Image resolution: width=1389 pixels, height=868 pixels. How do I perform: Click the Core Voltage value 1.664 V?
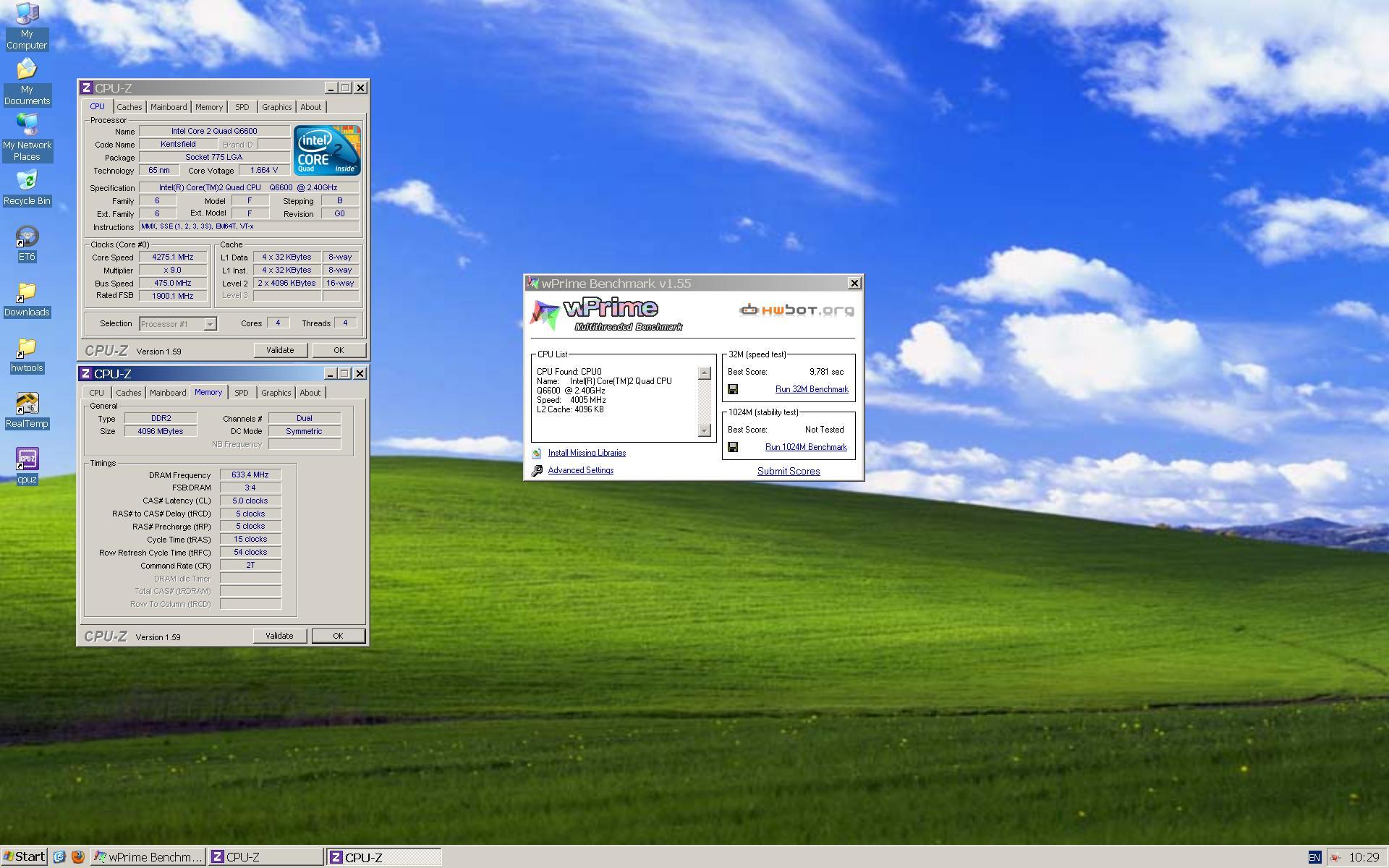tap(264, 170)
